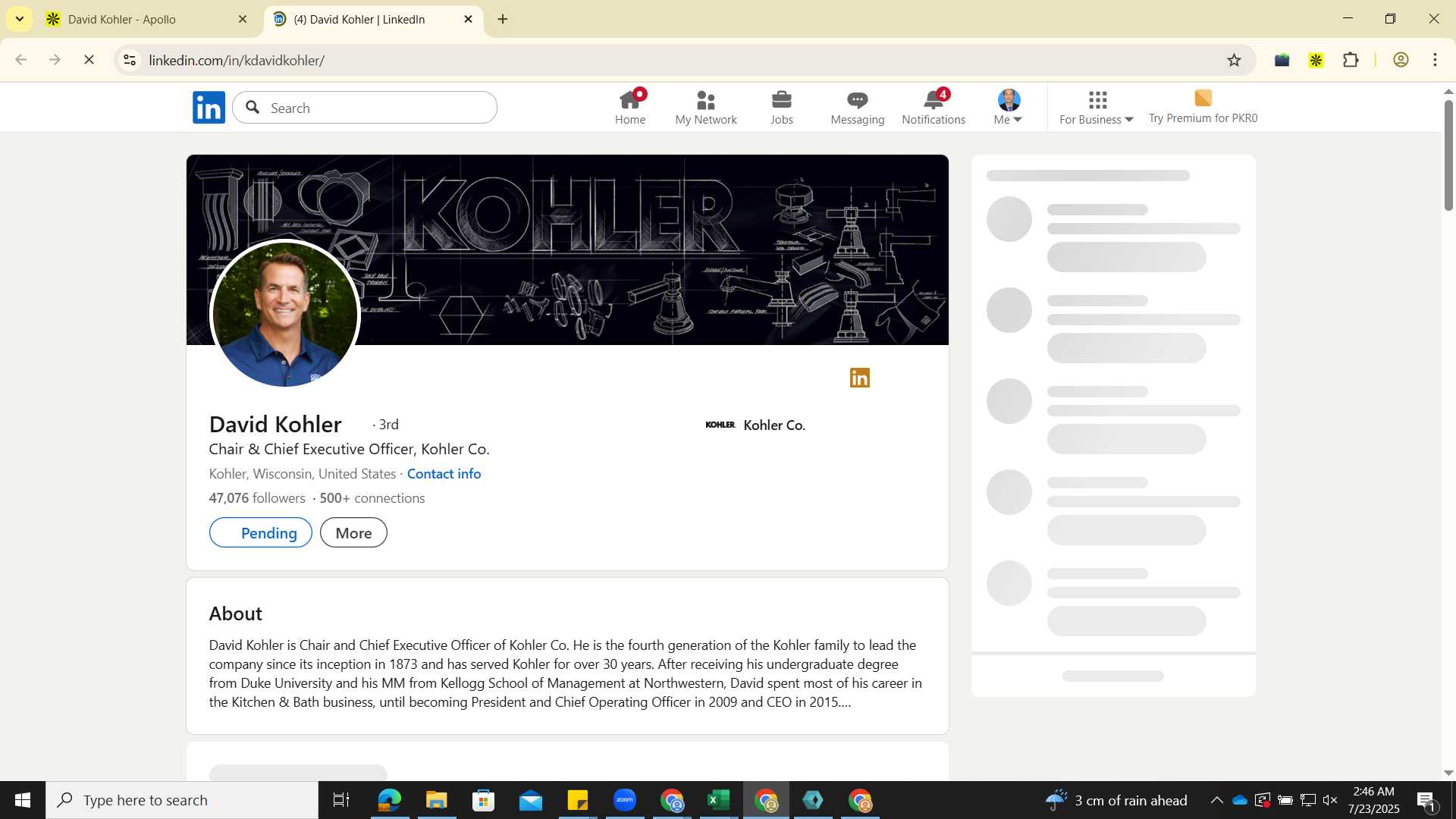Stop loading the page
Screen dimensions: 1456x819
point(89,60)
